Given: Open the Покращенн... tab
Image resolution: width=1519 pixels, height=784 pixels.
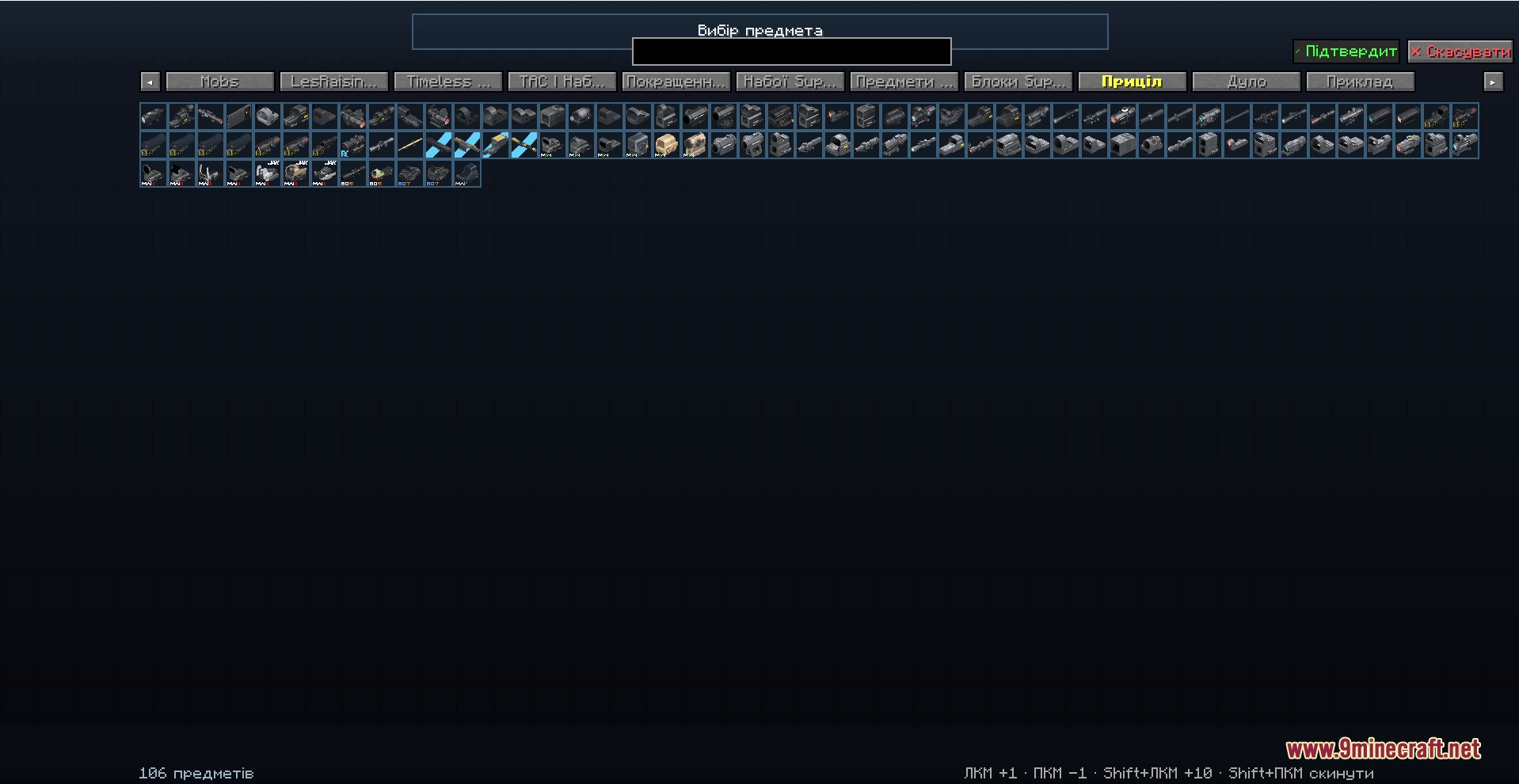Looking at the screenshot, I should [x=676, y=82].
